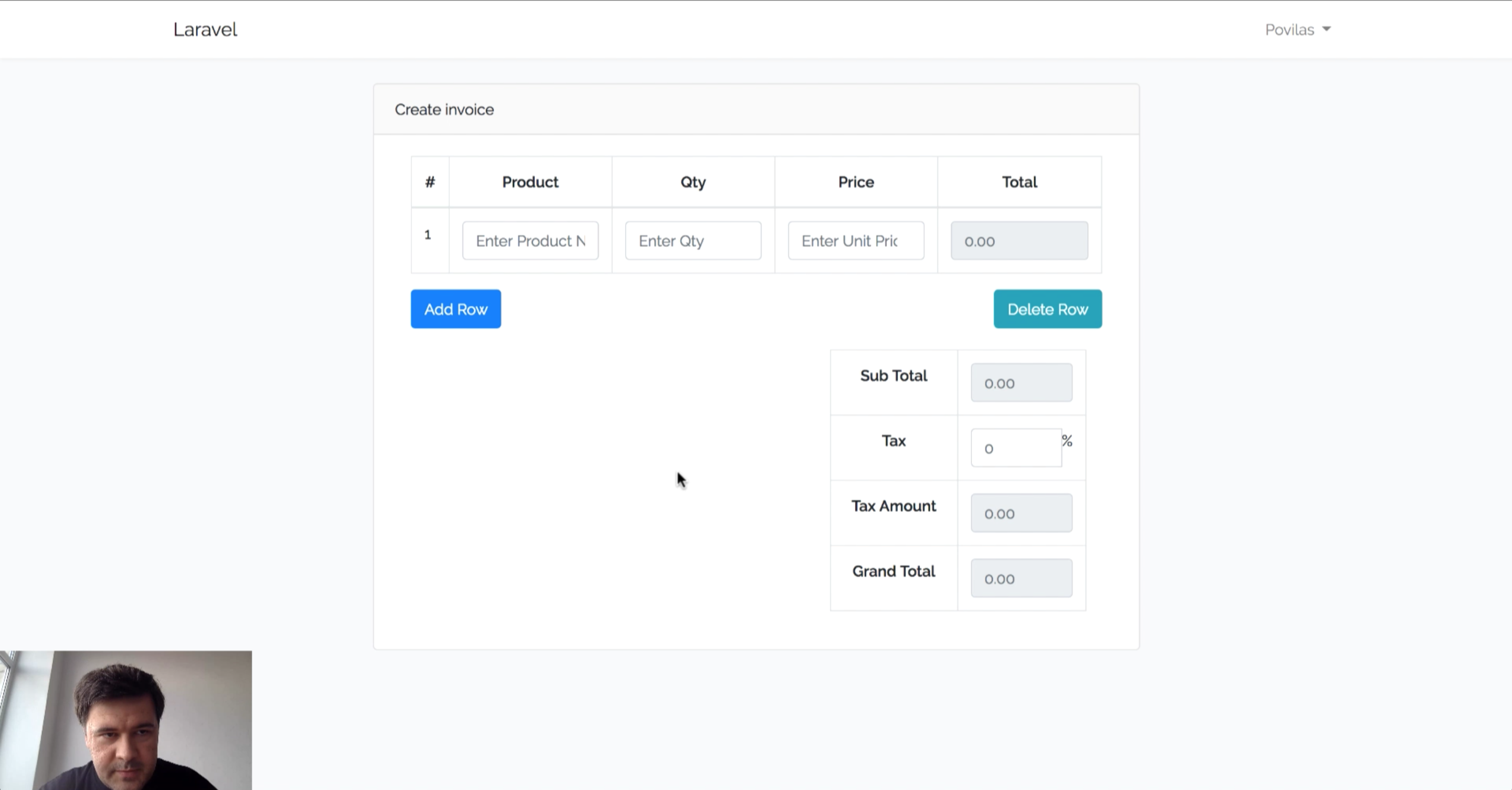Image resolution: width=1512 pixels, height=790 pixels.
Task: Select the Product Name input field
Action: click(x=530, y=240)
